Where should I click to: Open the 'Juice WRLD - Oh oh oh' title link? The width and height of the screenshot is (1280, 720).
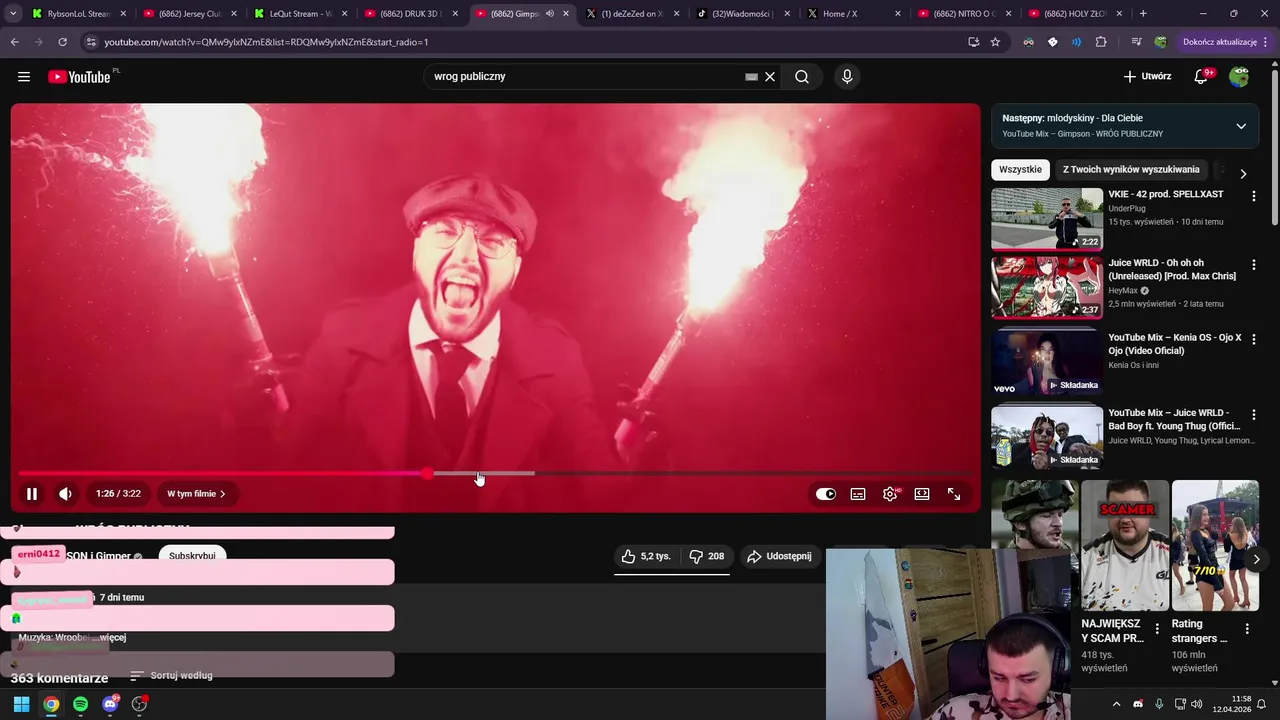(x=1172, y=270)
